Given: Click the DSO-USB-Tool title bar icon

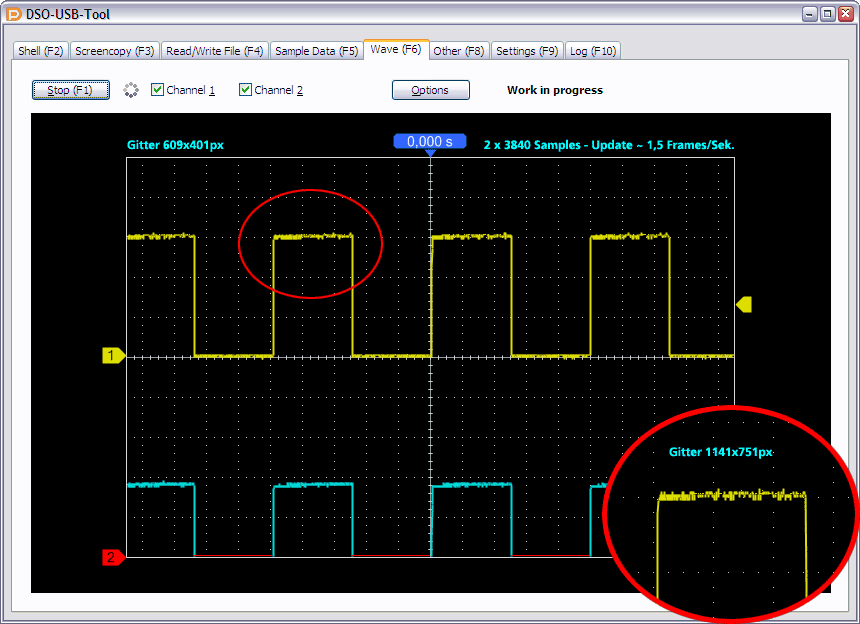Looking at the screenshot, I should tap(14, 14).
